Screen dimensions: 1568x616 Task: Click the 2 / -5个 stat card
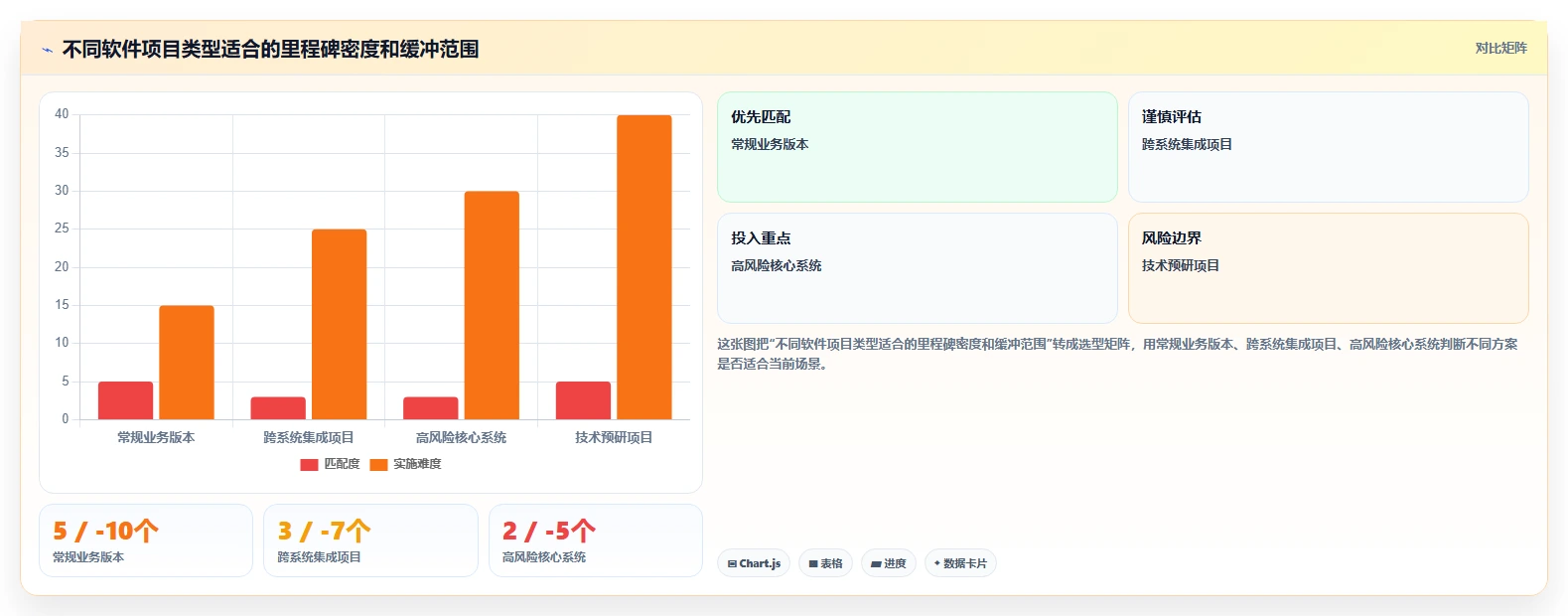(596, 540)
